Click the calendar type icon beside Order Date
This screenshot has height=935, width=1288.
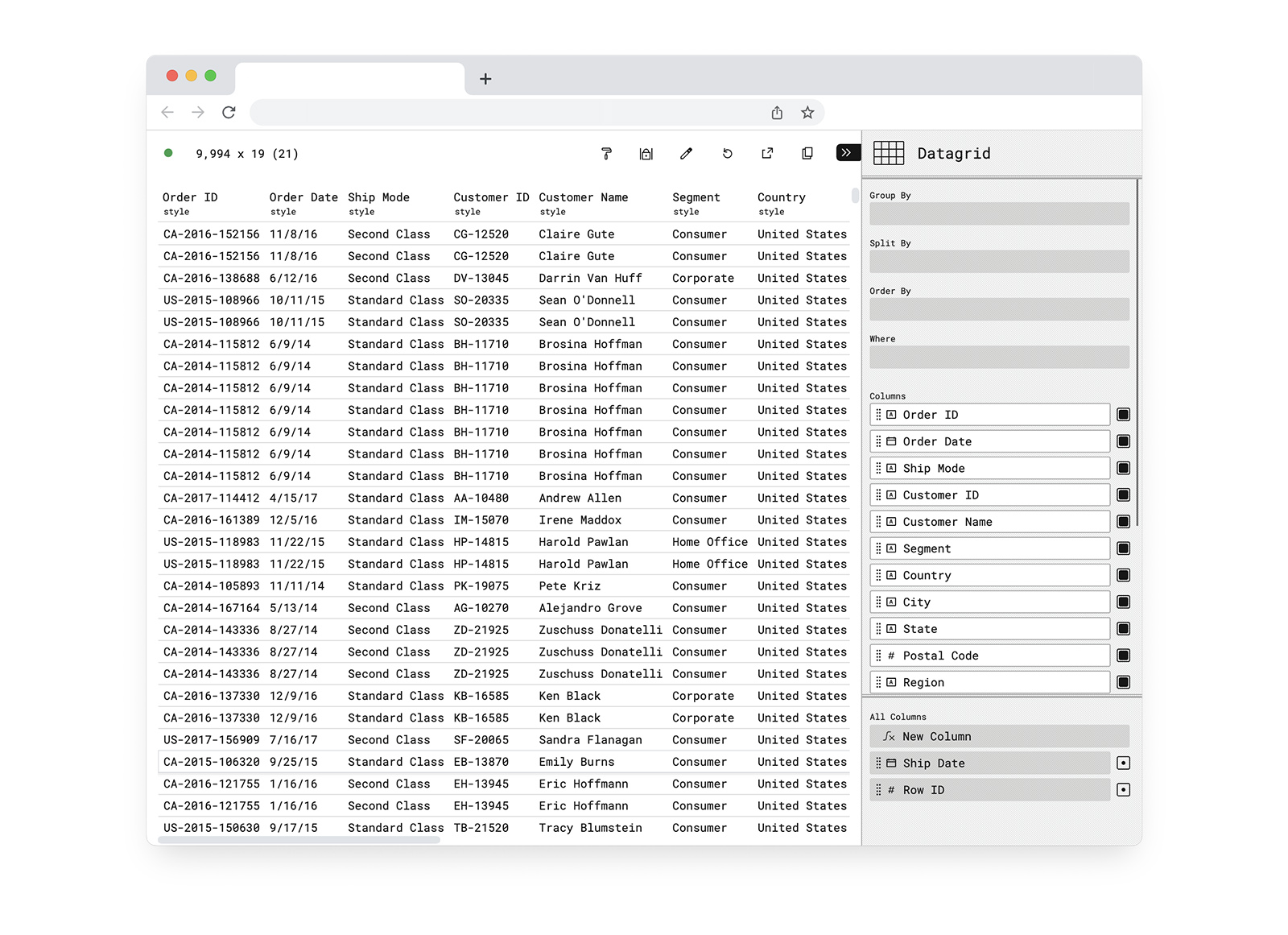pos(891,441)
